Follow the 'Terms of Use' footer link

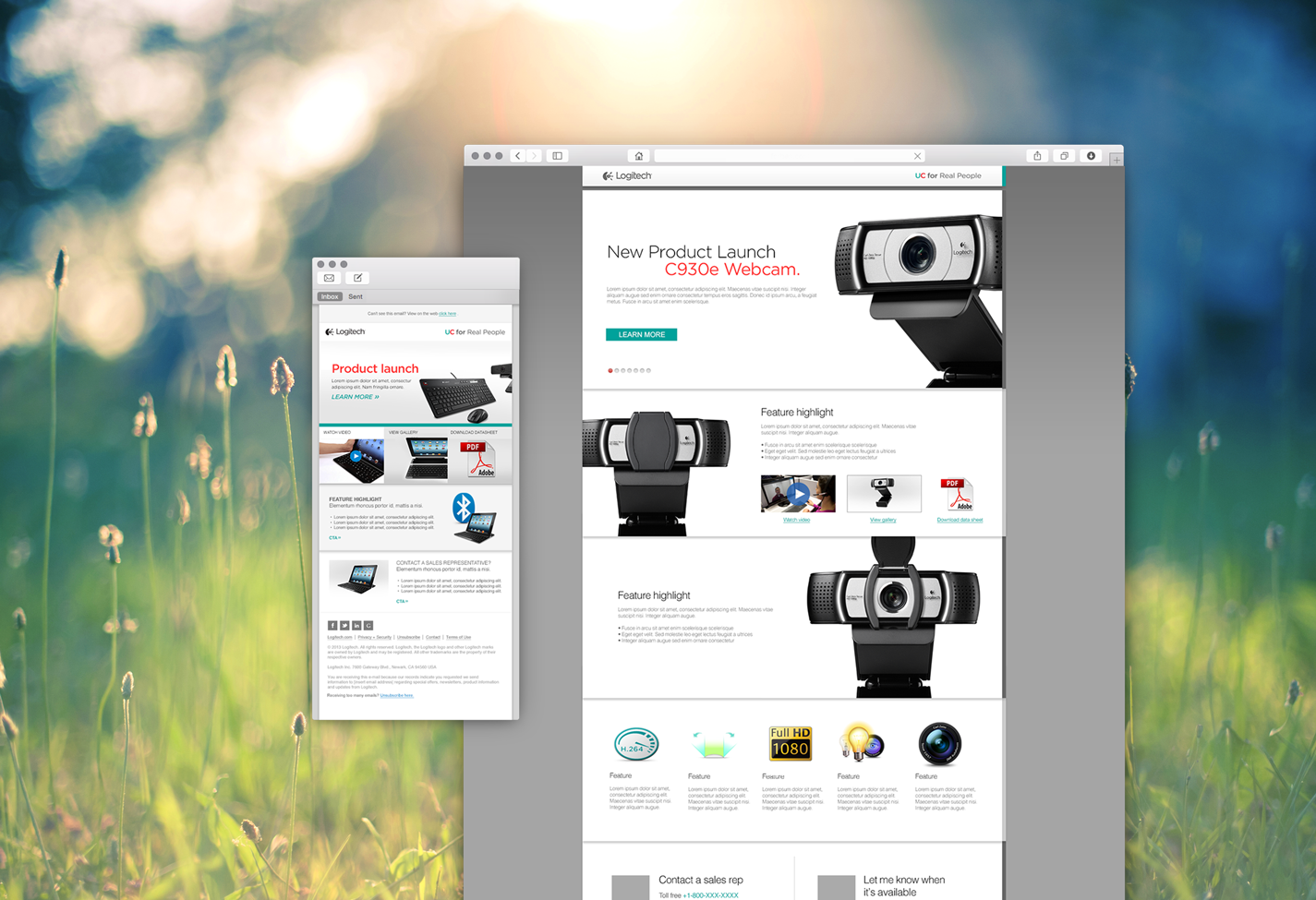[458, 637]
